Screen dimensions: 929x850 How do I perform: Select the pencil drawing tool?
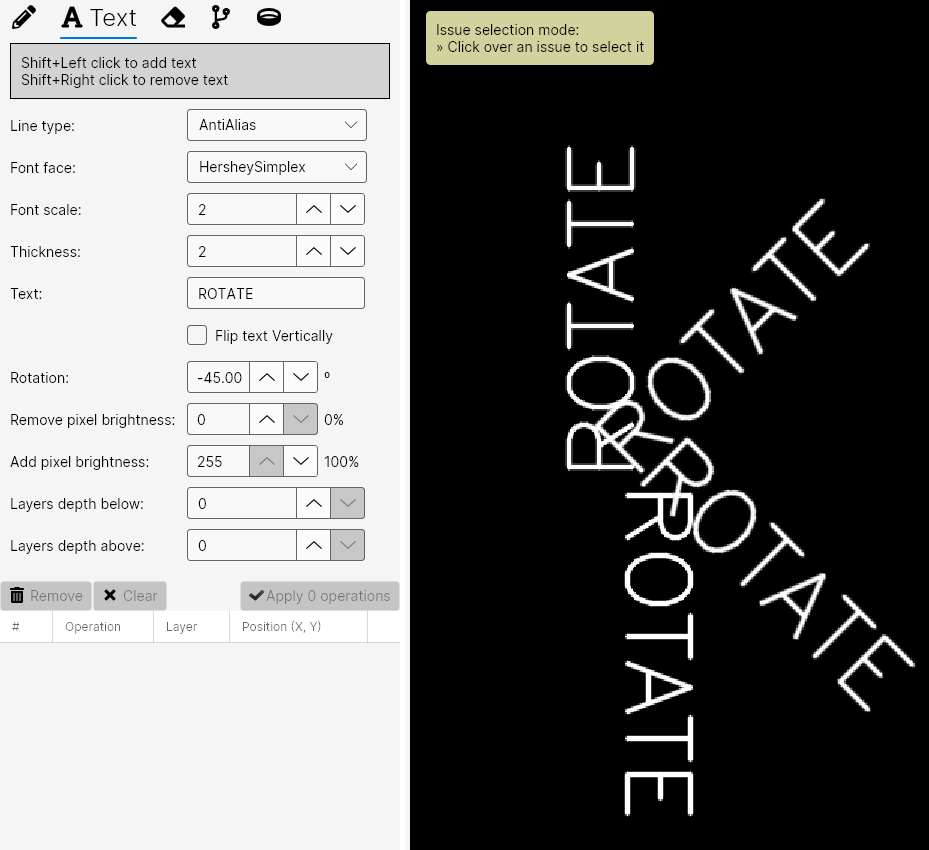coord(23,17)
